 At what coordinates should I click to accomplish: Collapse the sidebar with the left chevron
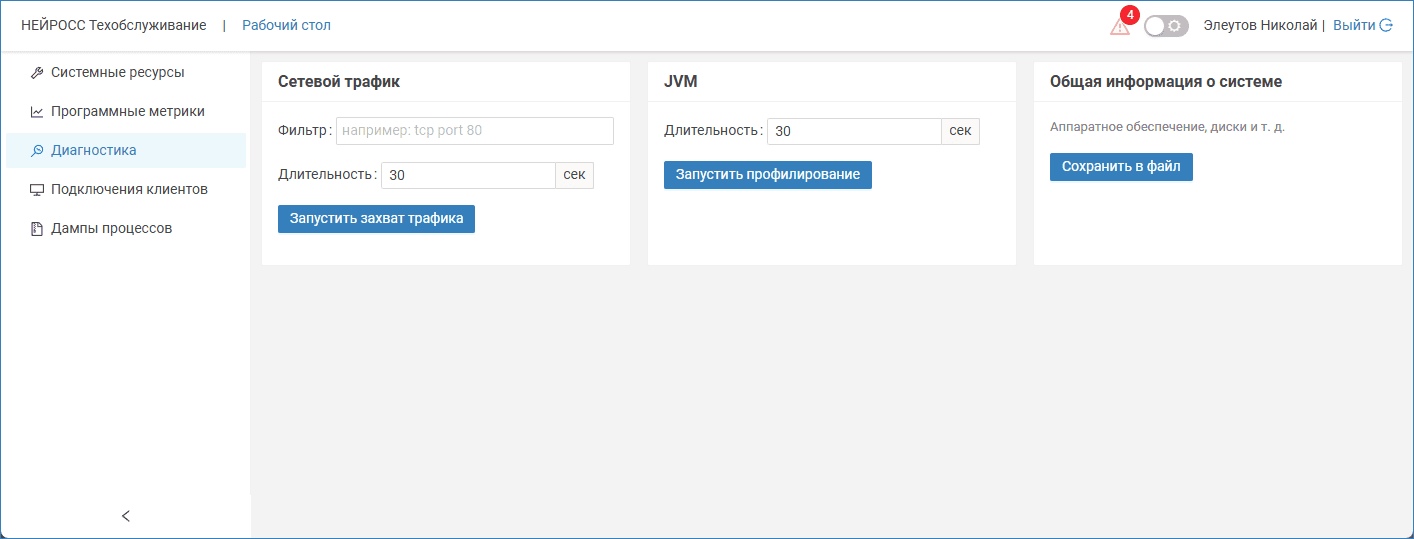pyautogui.click(x=126, y=516)
